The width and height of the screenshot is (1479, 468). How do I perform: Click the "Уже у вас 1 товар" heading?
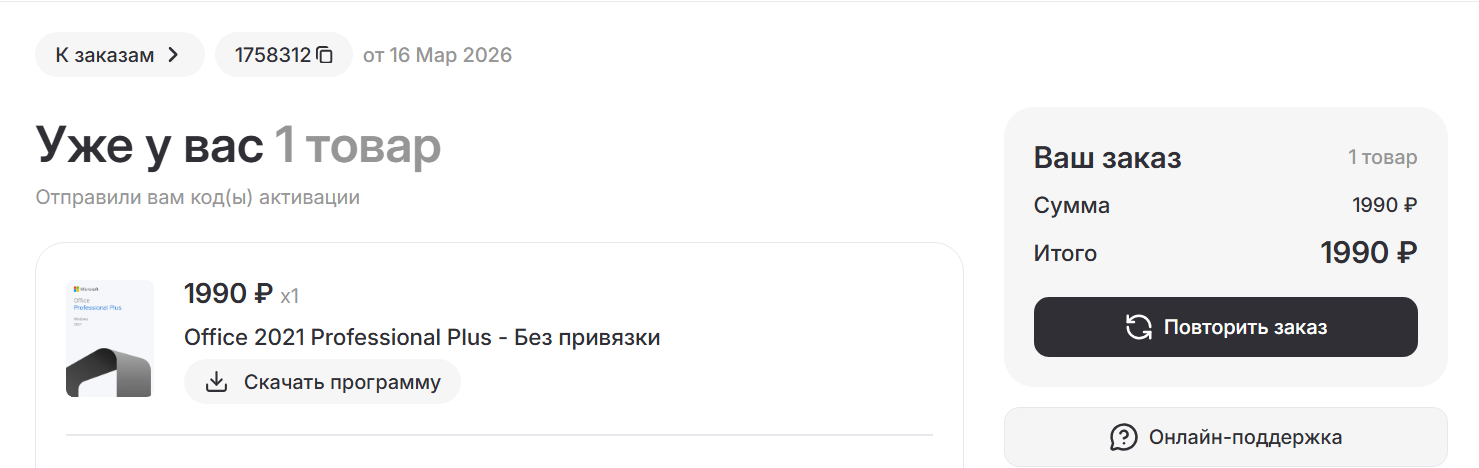coord(238,145)
